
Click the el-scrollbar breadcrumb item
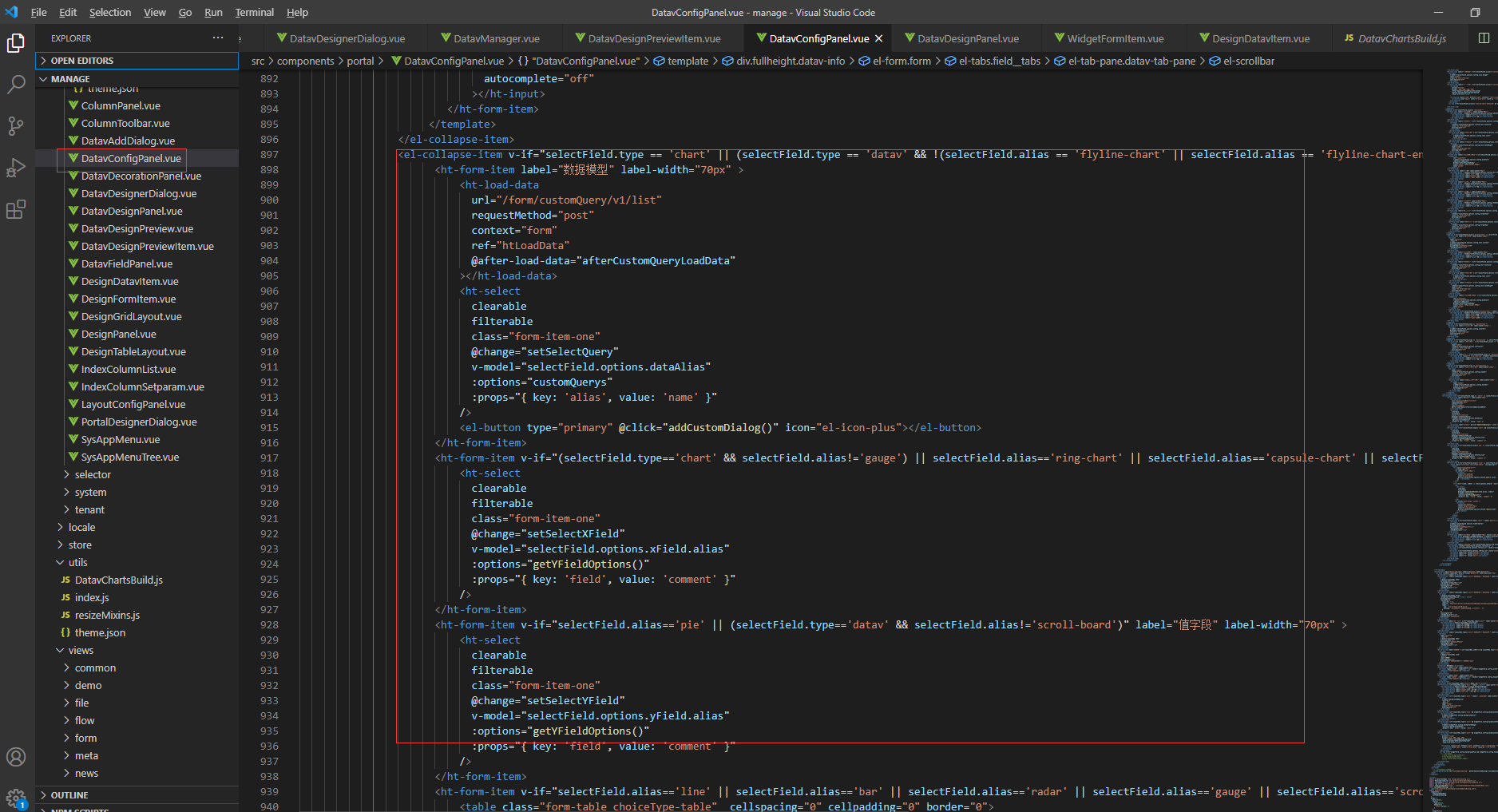1248,61
